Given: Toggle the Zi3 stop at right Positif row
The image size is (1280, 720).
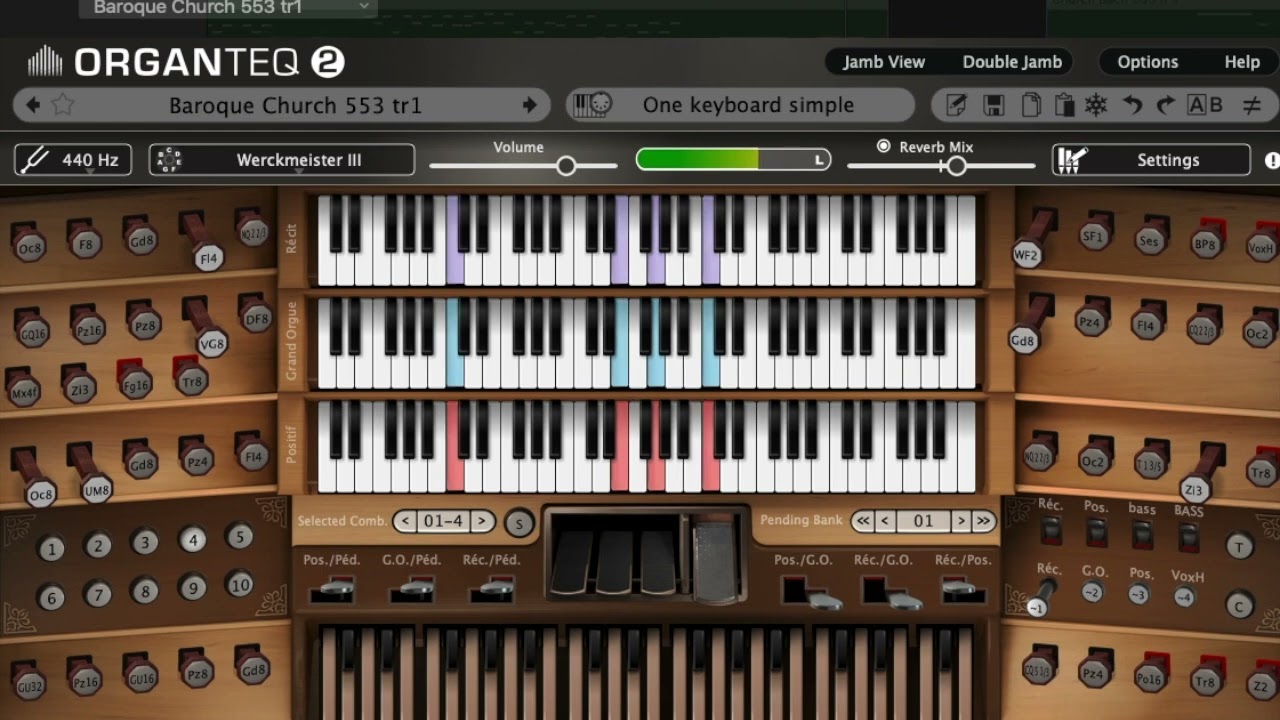Looking at the screenshot, I should point(1193,490).
